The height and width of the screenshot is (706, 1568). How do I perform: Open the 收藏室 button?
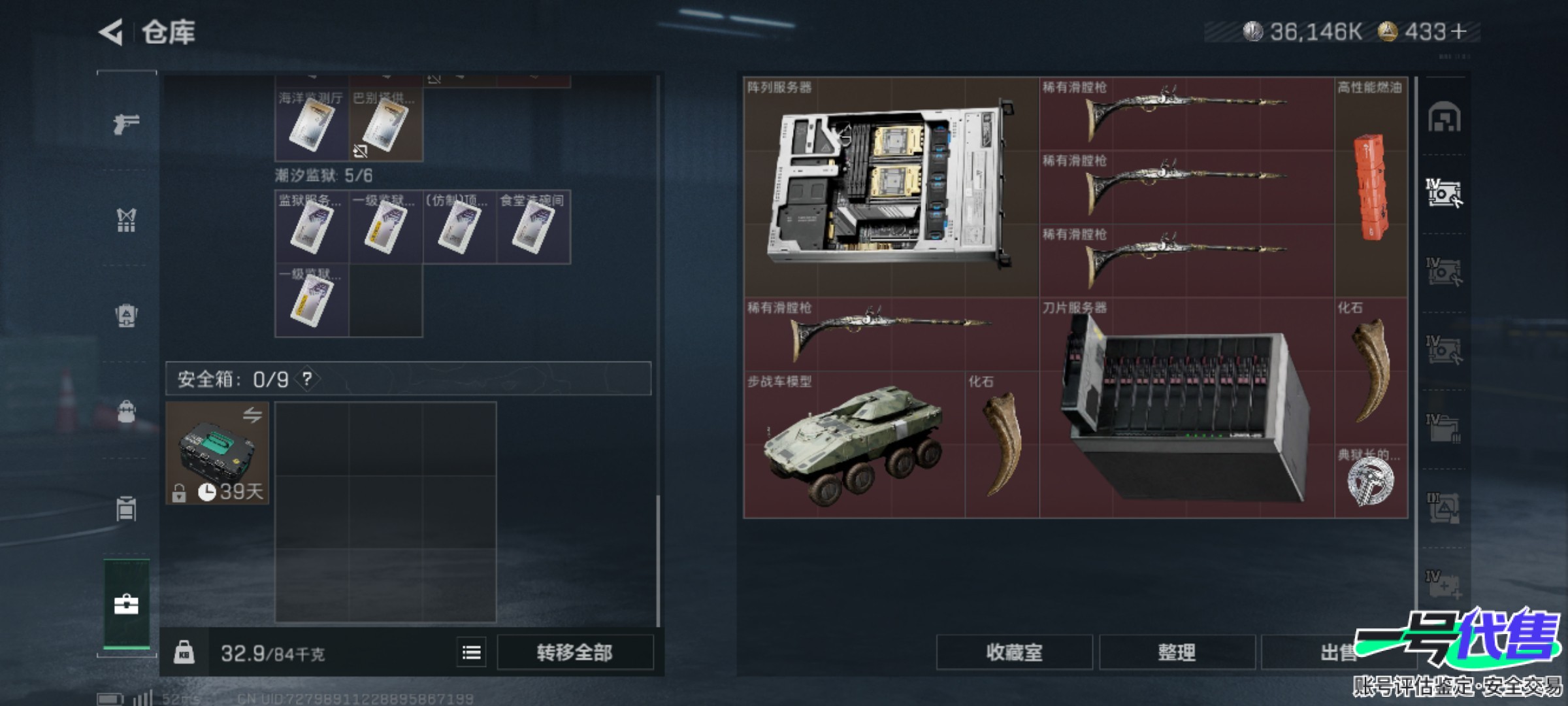[1014, 652]
